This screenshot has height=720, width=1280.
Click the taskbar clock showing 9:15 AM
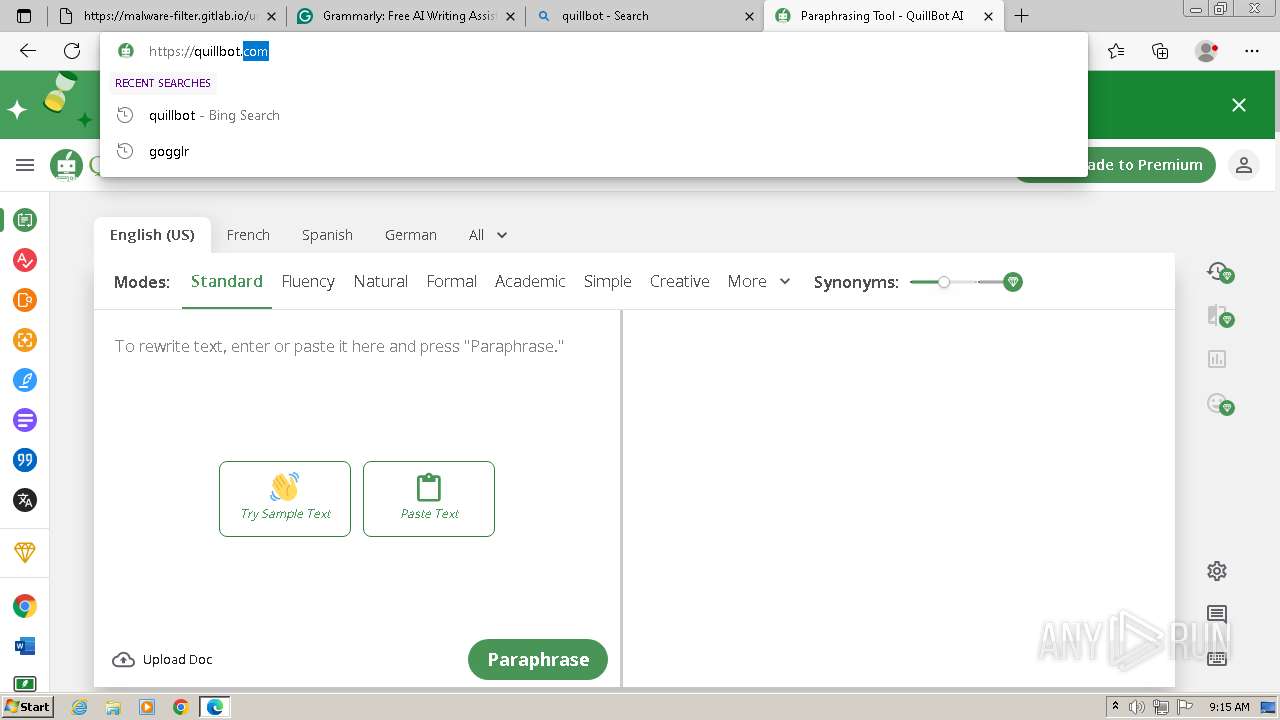tap(1229, 707)
